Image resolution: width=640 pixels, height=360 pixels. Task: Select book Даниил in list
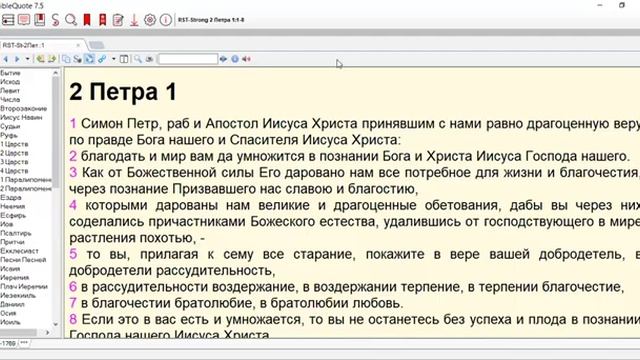pos(12,304)
